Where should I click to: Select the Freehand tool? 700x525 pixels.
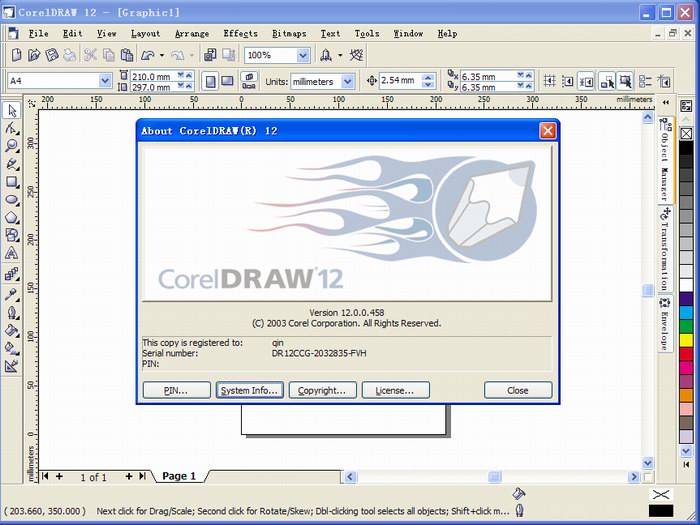[x=12, y=164]
